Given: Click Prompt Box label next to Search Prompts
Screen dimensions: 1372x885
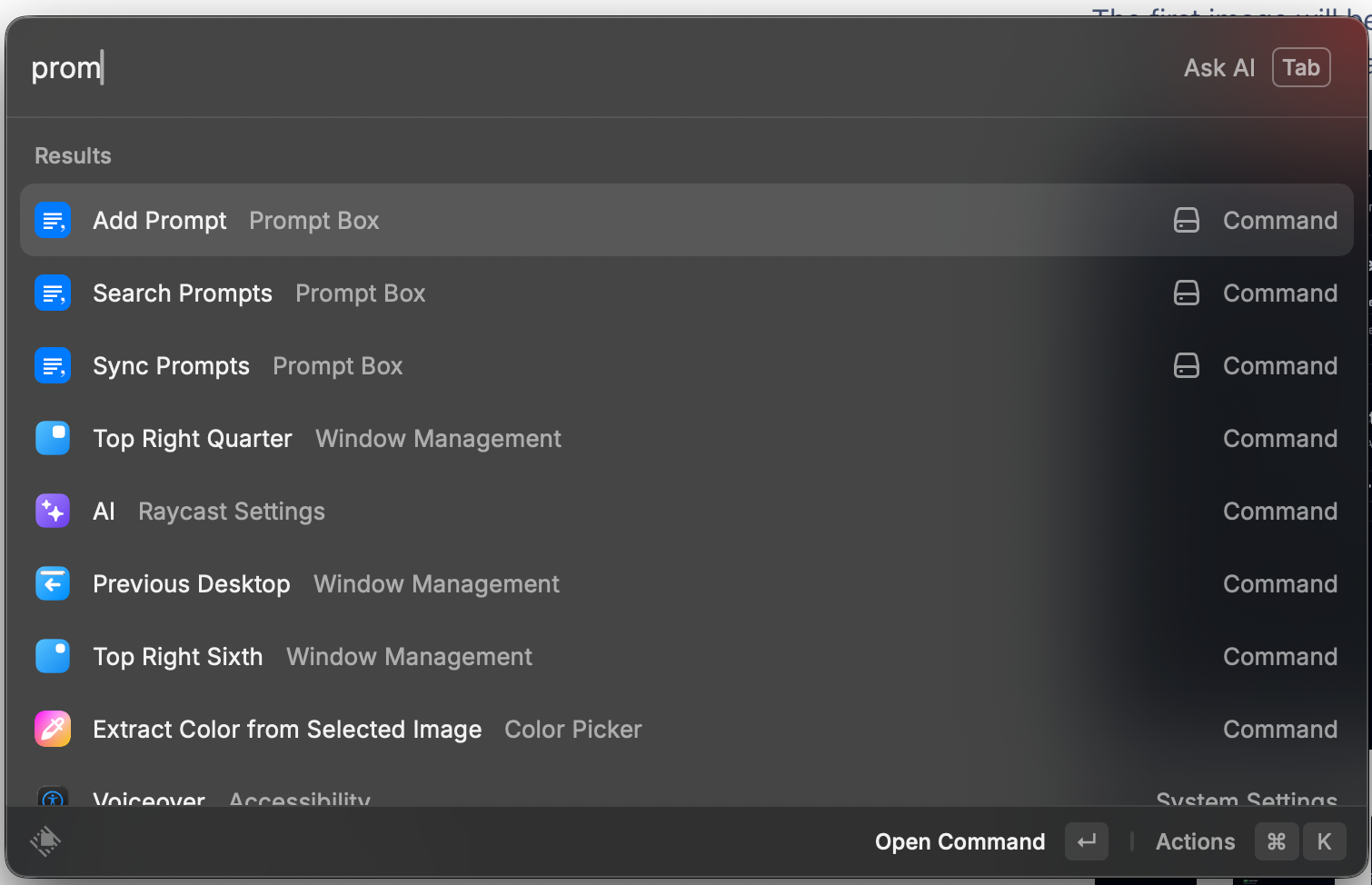Looking at the screenshot, I should (361, 293).
